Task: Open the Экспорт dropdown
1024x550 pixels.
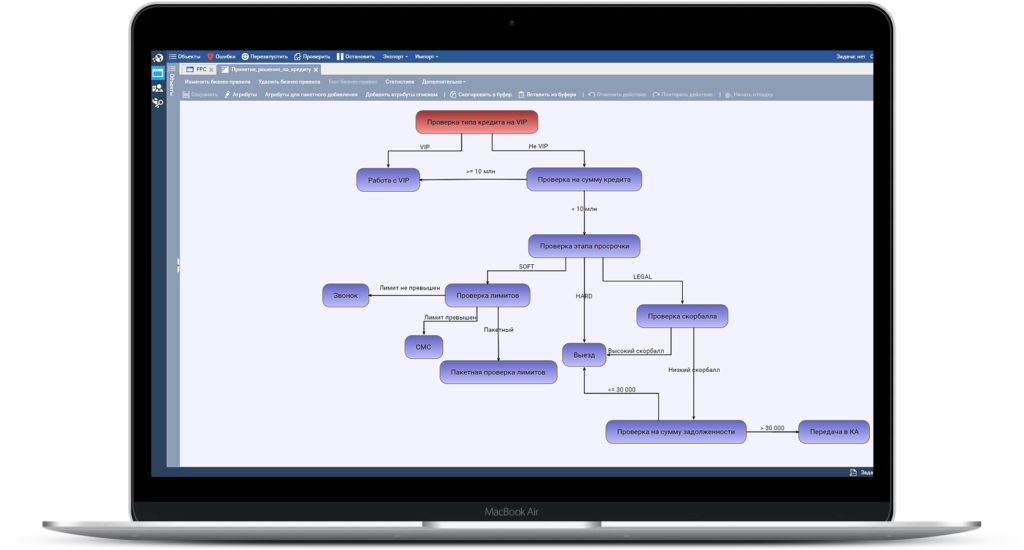Action: [x=395, y=57]
